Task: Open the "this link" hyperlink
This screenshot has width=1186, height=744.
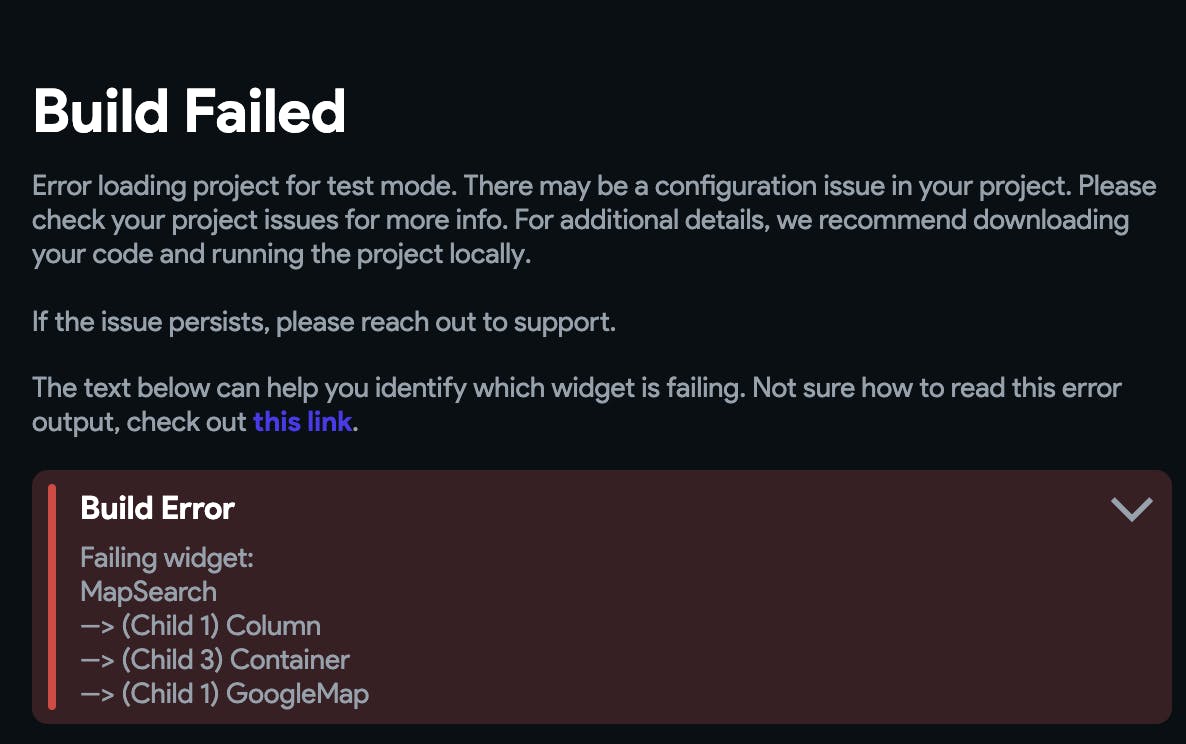Action: tap(302, 422)
